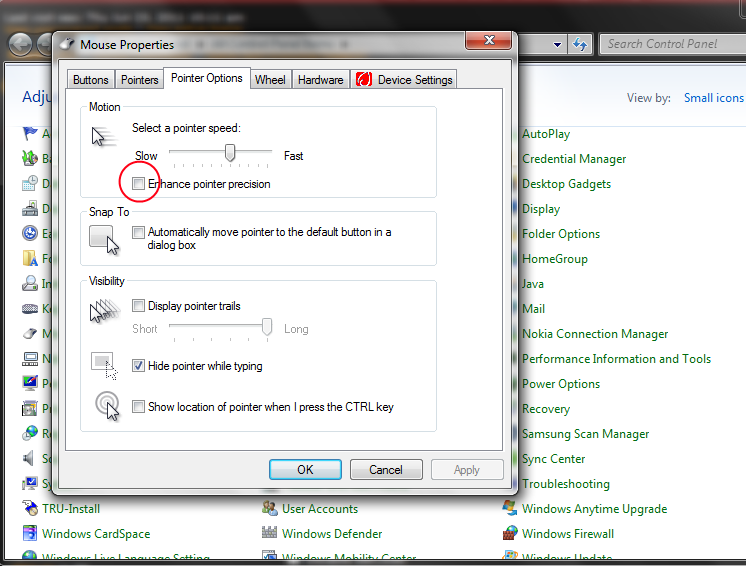Image resolution: width=746 pixels, height=566 pixels.
Task: Uncheck Hide pointer while typing
Action: click(139, 366)
